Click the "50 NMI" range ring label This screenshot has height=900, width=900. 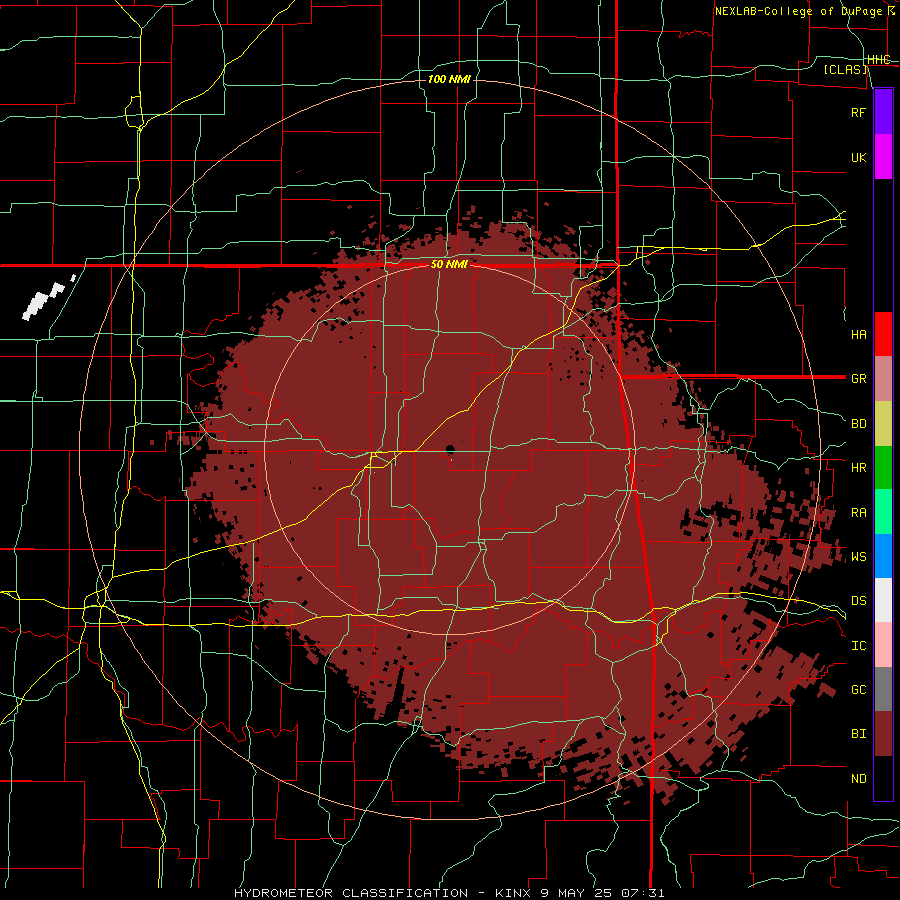[x=449, y=265]
